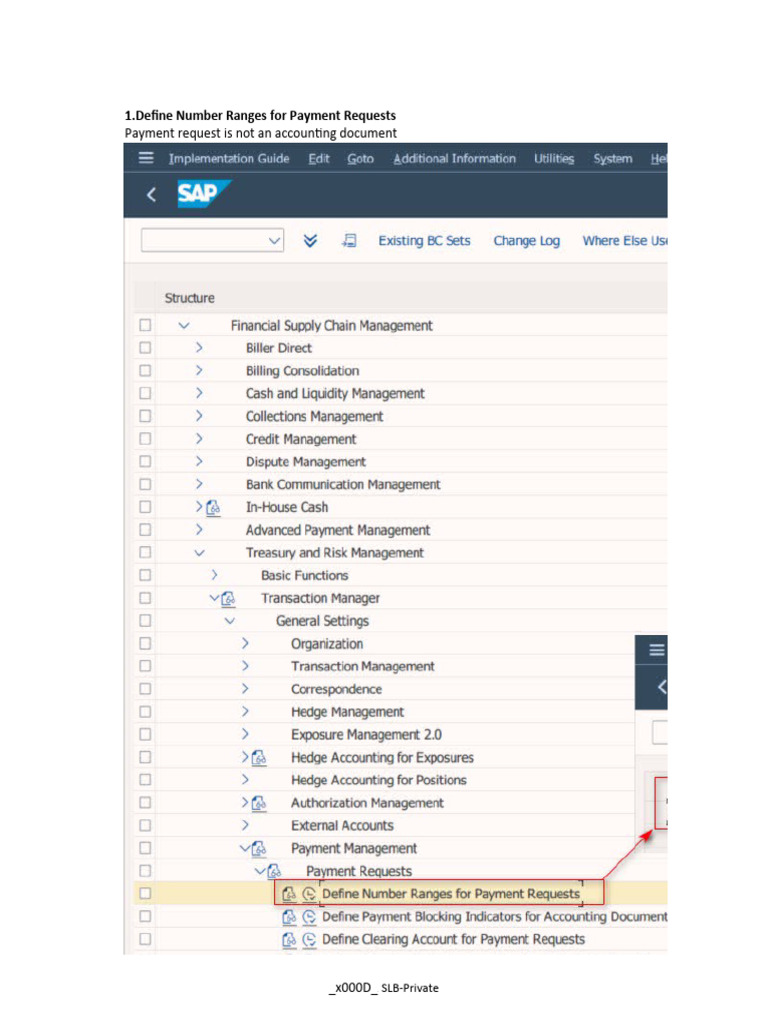Open the SAP hamburger menu icon
The width and height of the screenshot is (768, 1024).
(x=146, y=158)
